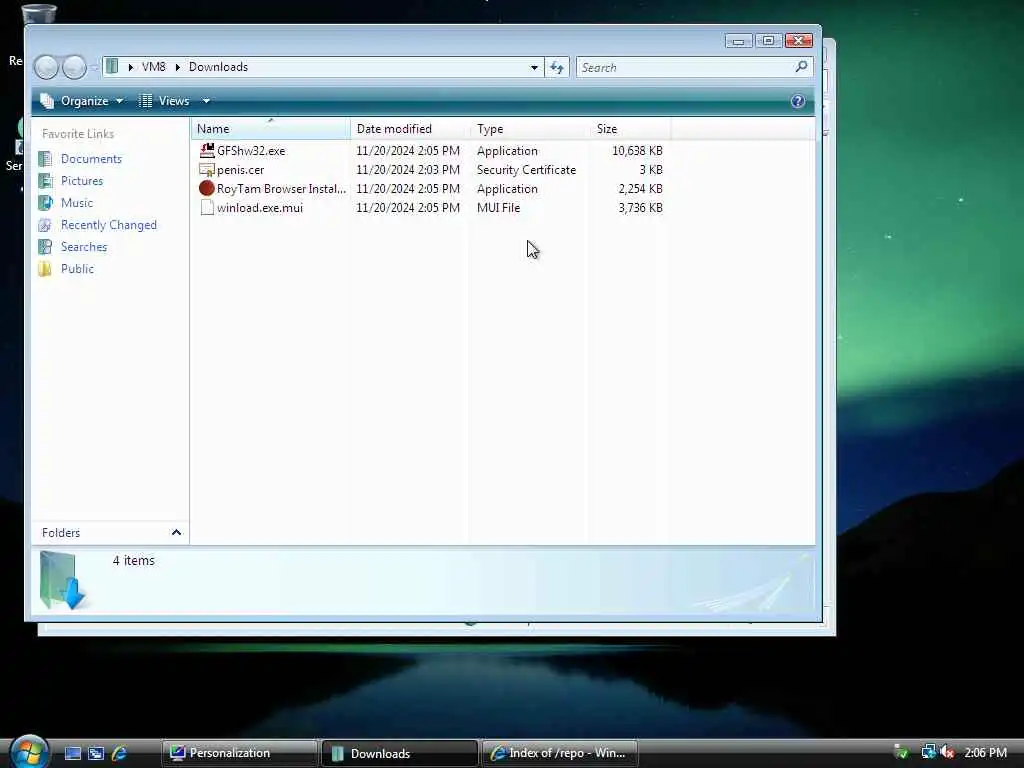Click the Music icon in Favorite Links
This screenshot has width=1024, height=768.
click(45, 203)
